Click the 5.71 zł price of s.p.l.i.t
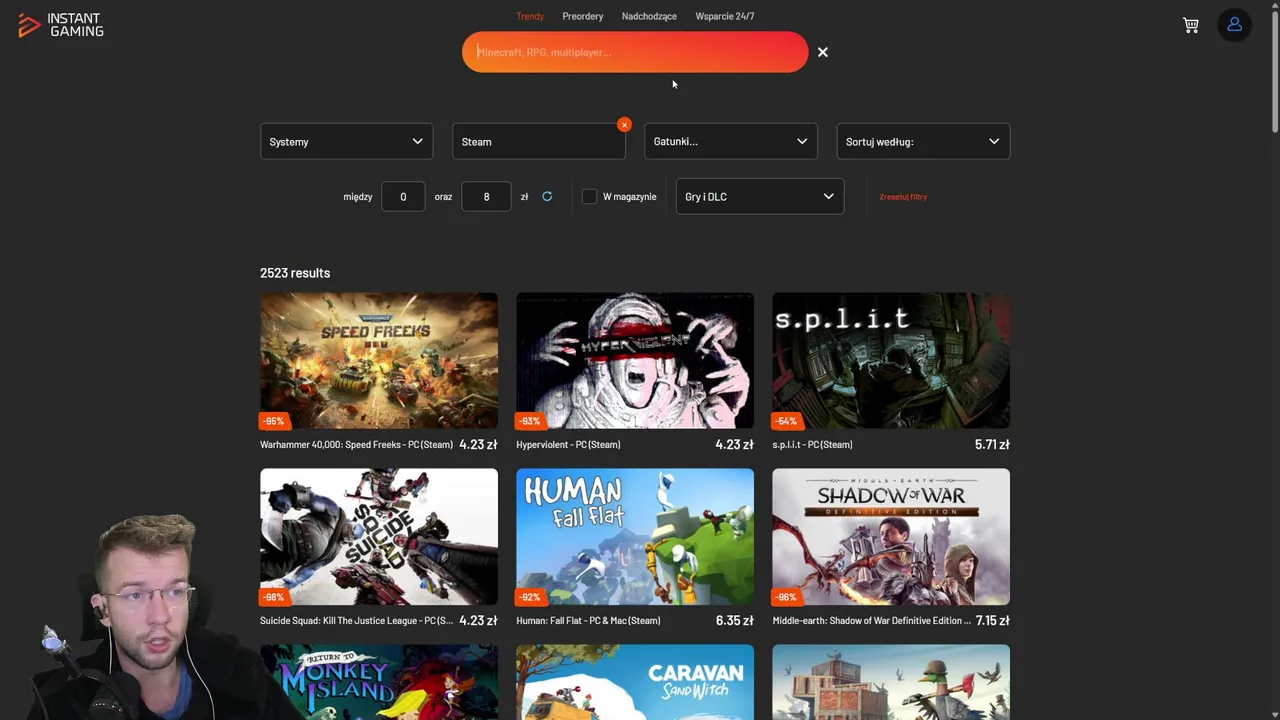 [x=992, y=445]
